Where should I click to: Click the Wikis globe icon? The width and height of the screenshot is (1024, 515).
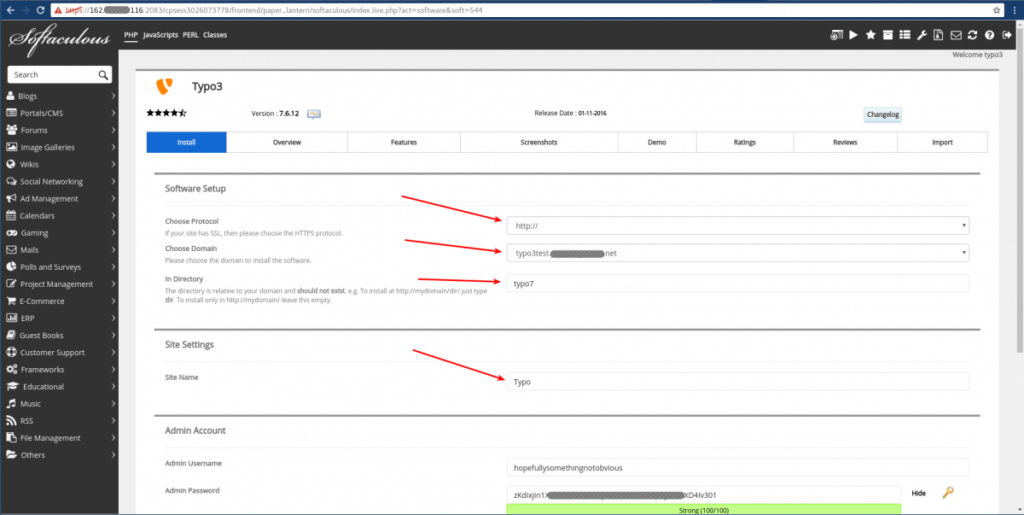11,164
